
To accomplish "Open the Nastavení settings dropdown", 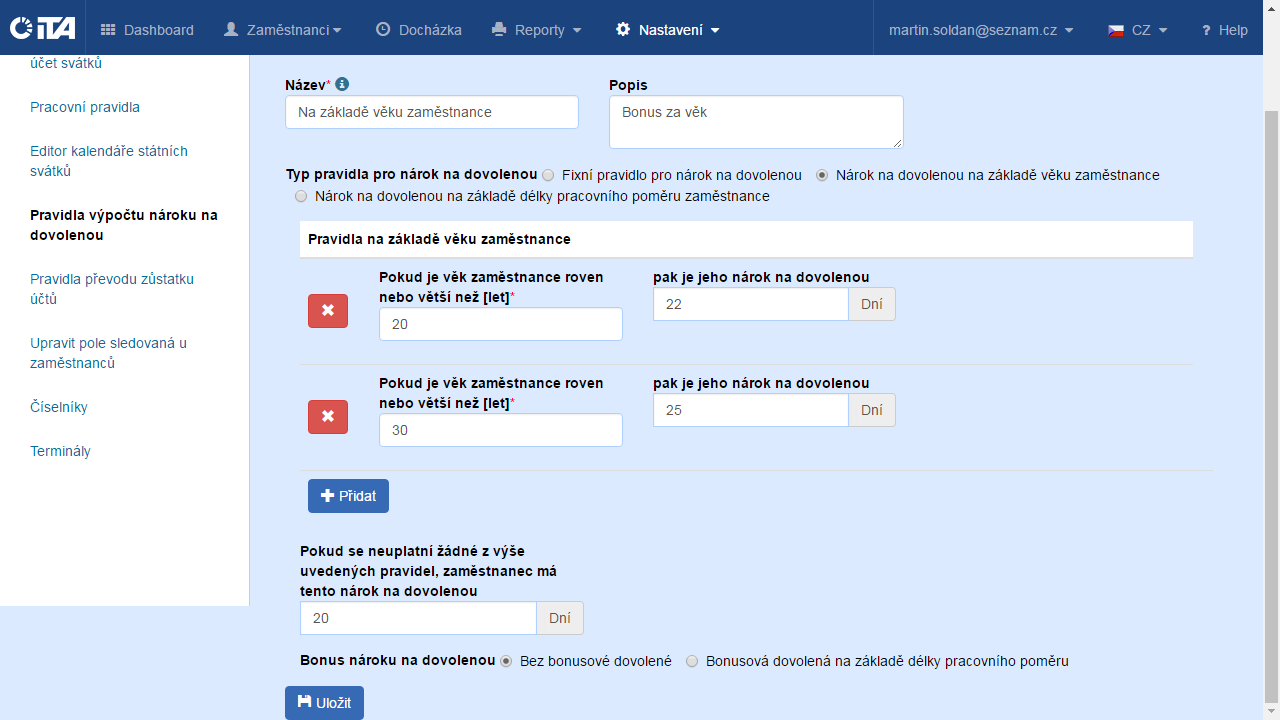I will [667, 30].
